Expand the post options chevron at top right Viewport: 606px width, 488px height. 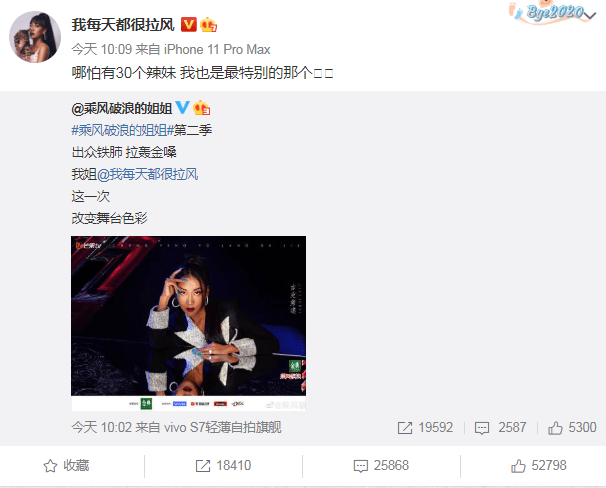point(590,15)
